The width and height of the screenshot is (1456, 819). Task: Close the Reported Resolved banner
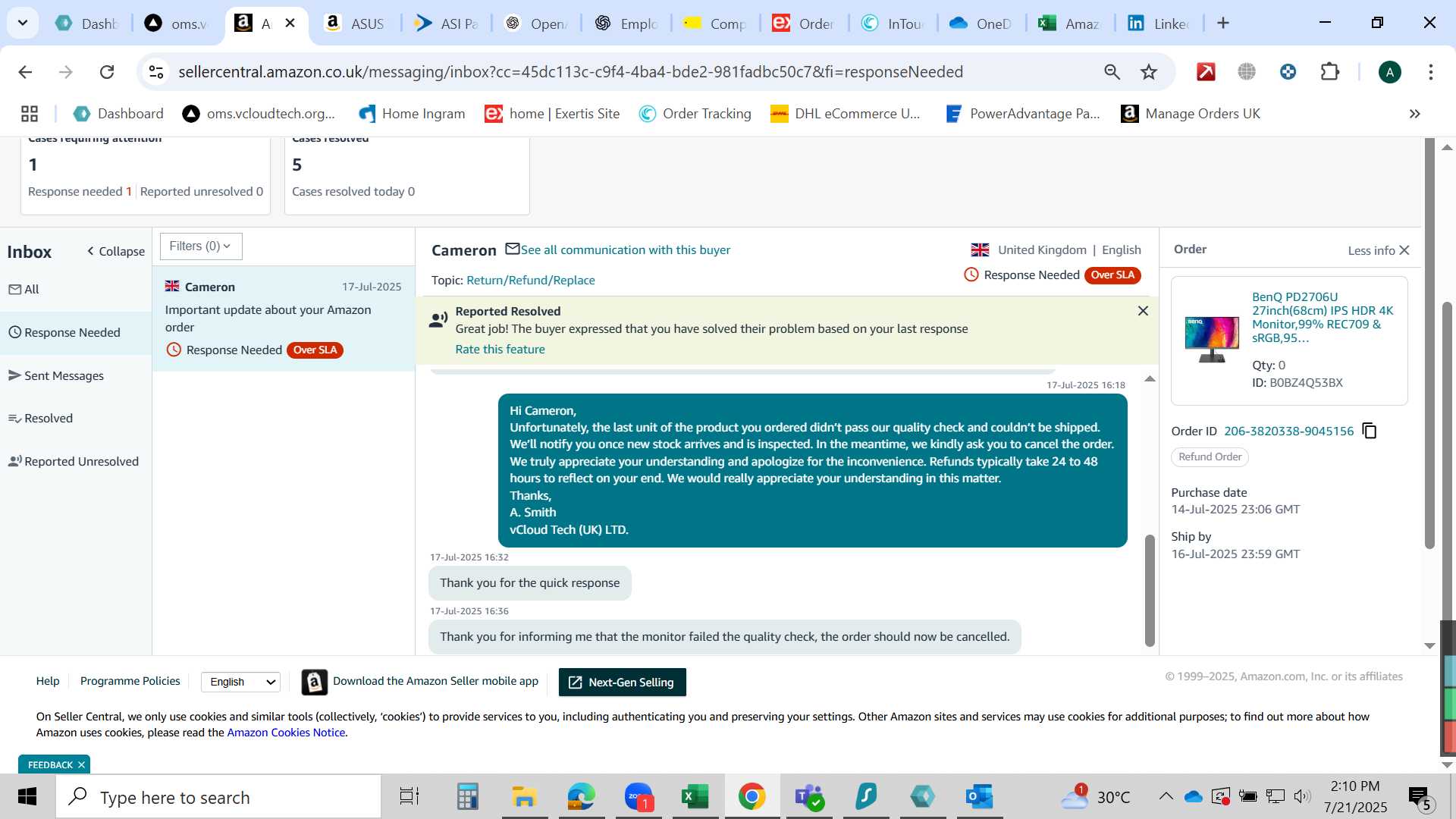pyautogui.click(x=1143, y=311)
